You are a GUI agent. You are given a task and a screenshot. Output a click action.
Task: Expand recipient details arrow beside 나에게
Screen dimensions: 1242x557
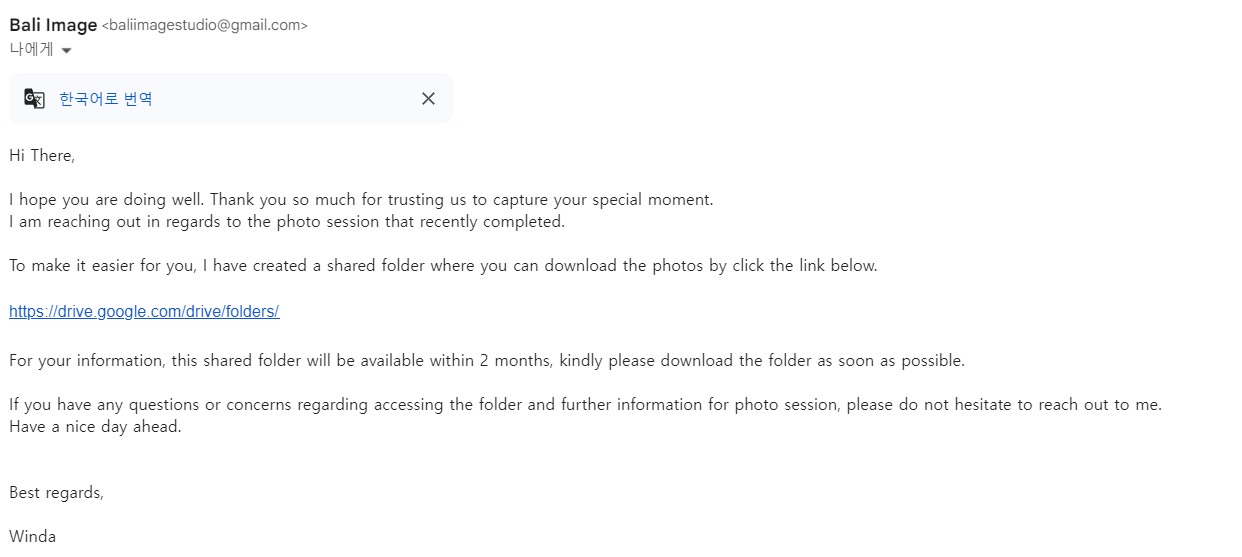[67, 51]
